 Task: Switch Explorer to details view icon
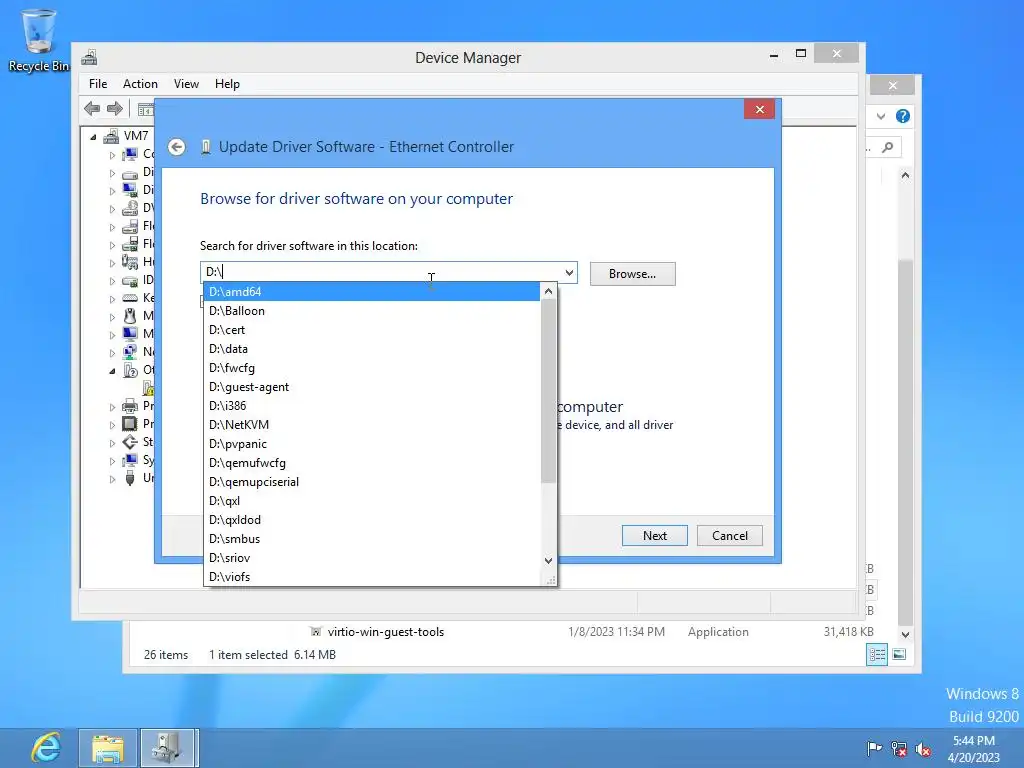pyautogui.click(x=877, y=654)
